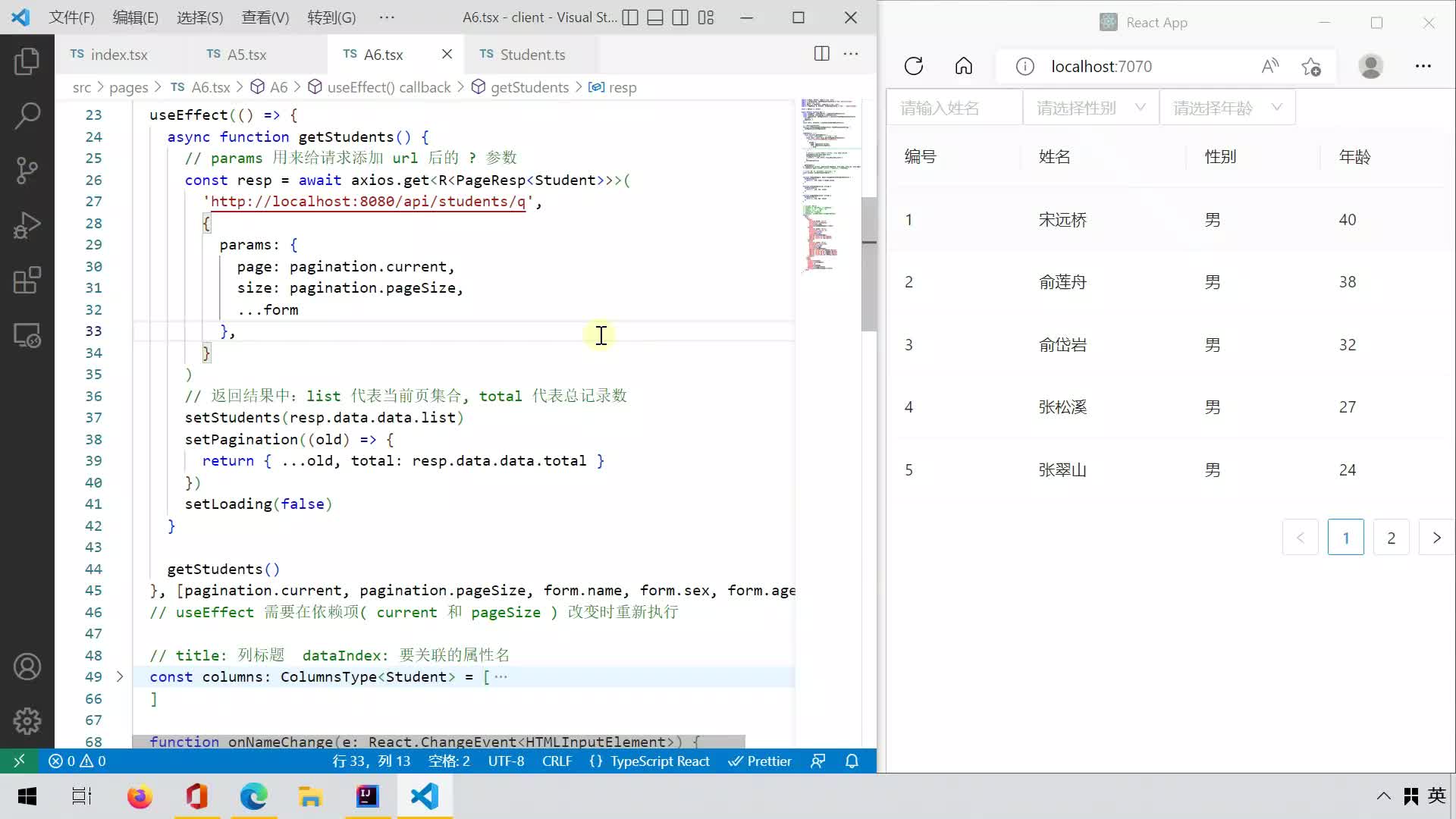Screen dimensions: 1456x819
Task: Click the getStudents breadcrumb item
Action: point(529,87)
